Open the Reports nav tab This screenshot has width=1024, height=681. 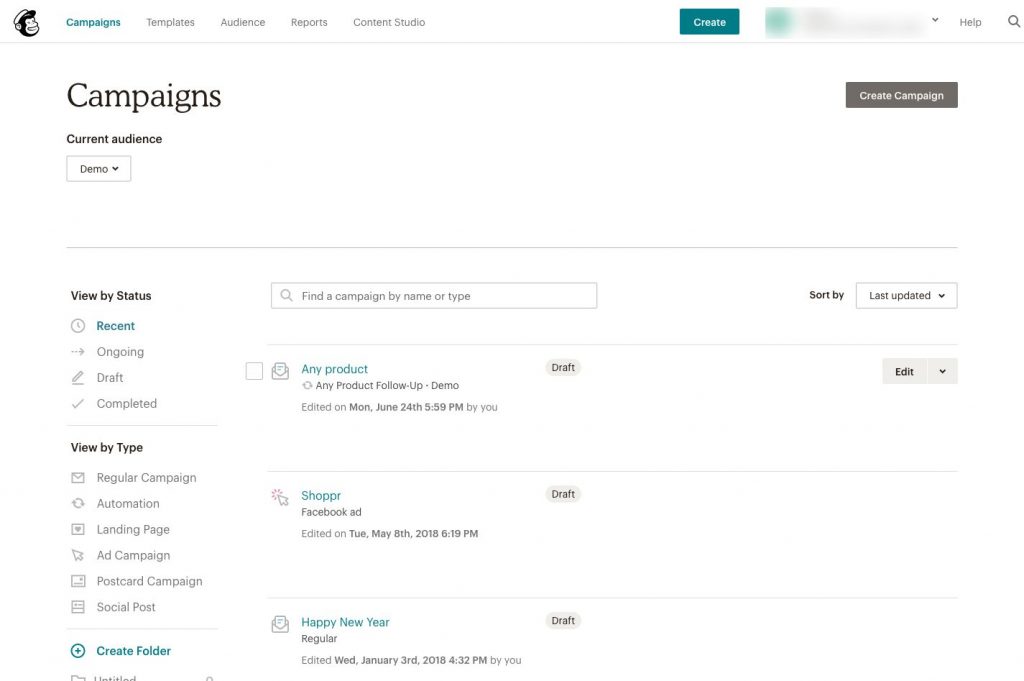coord(309,22)
